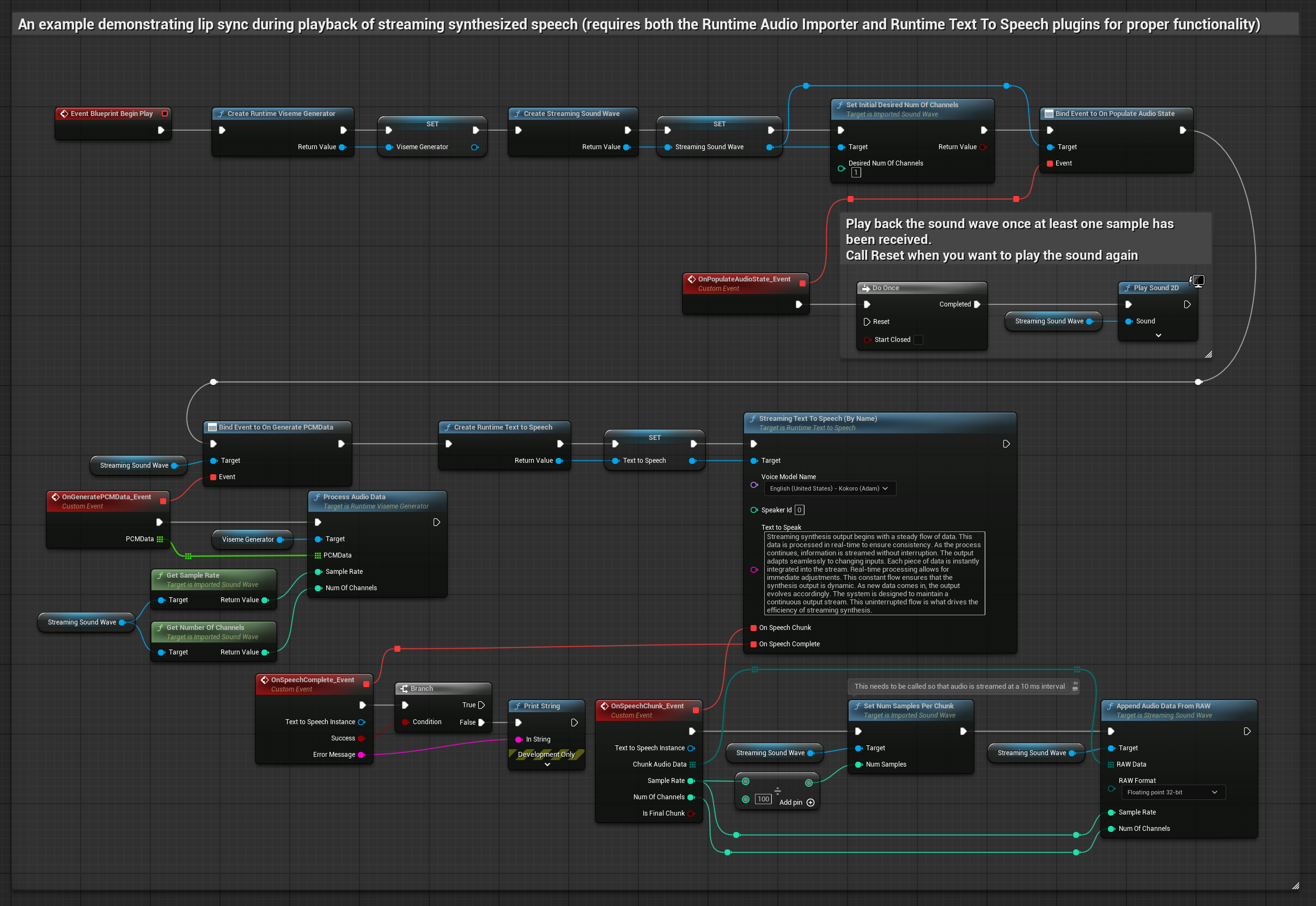
Task: Click the Reset exec pin on Do Once
Action: click(x=867, y=322)
